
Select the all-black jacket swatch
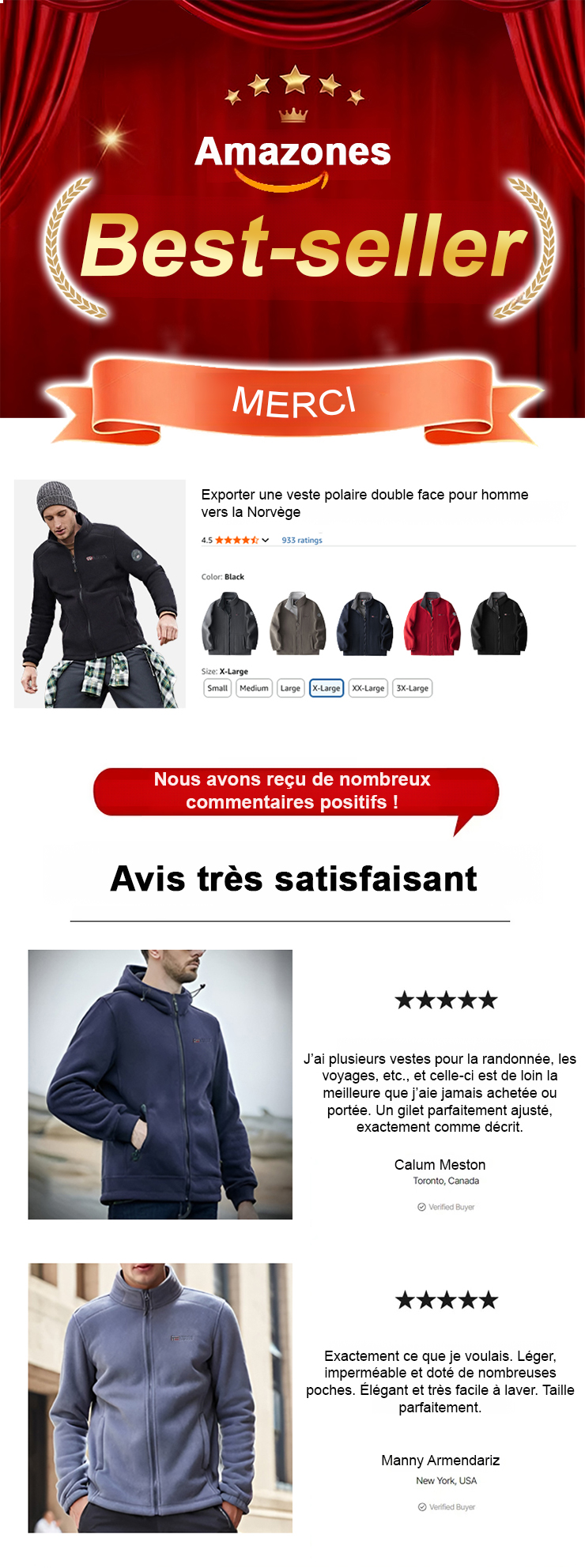click(x=499, y=624)
